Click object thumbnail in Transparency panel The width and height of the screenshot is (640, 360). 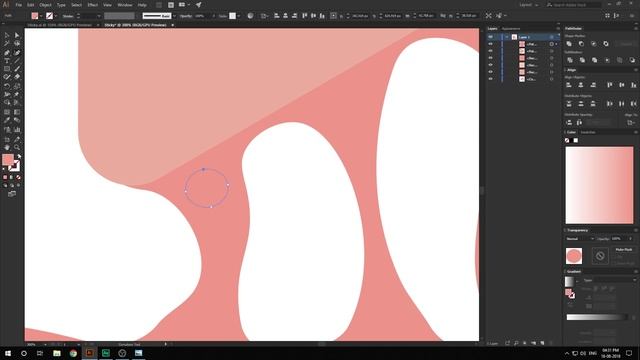click(574, 256)
